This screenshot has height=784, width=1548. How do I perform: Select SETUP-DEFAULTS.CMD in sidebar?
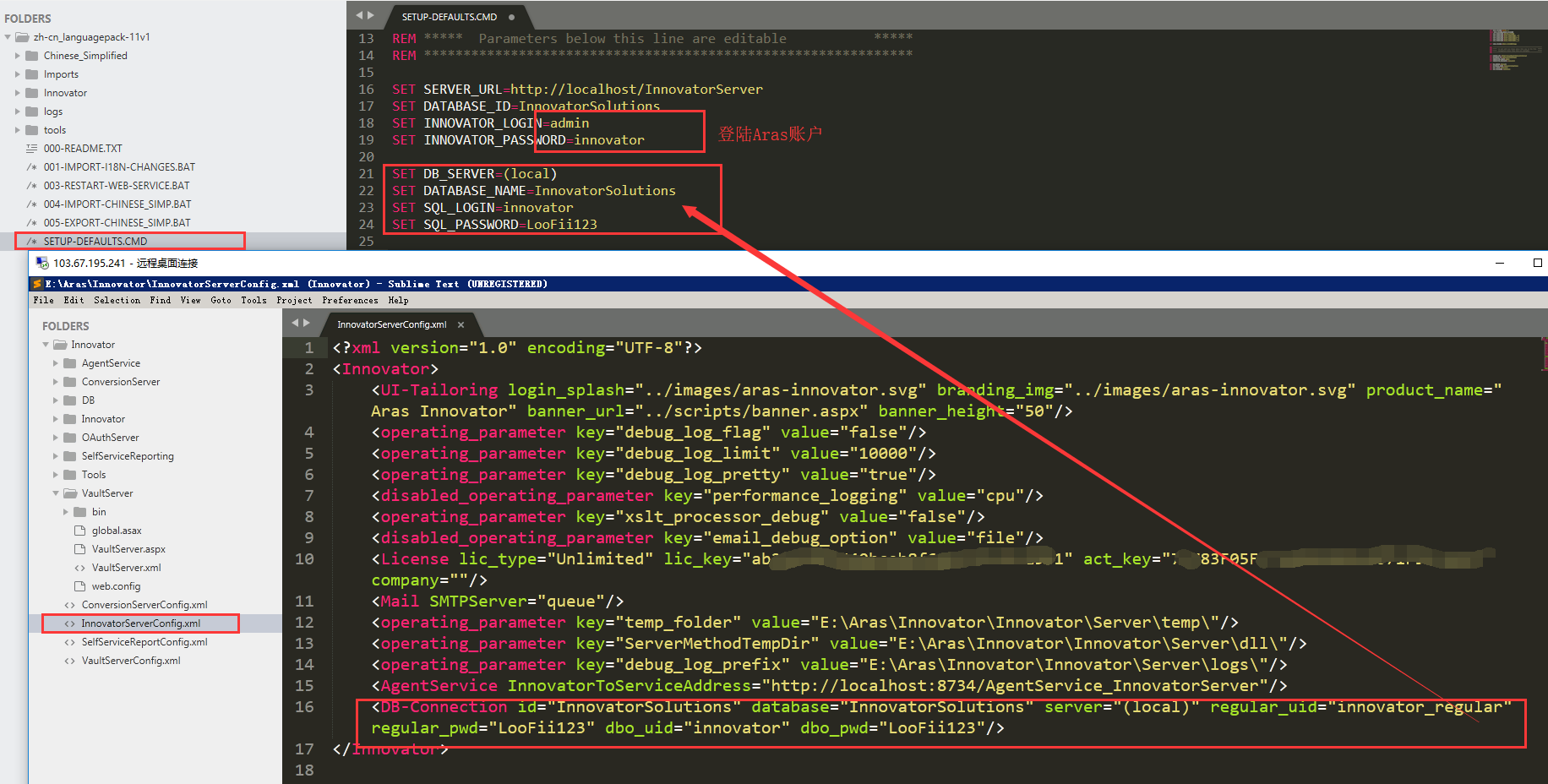click(x=95, y=242)
